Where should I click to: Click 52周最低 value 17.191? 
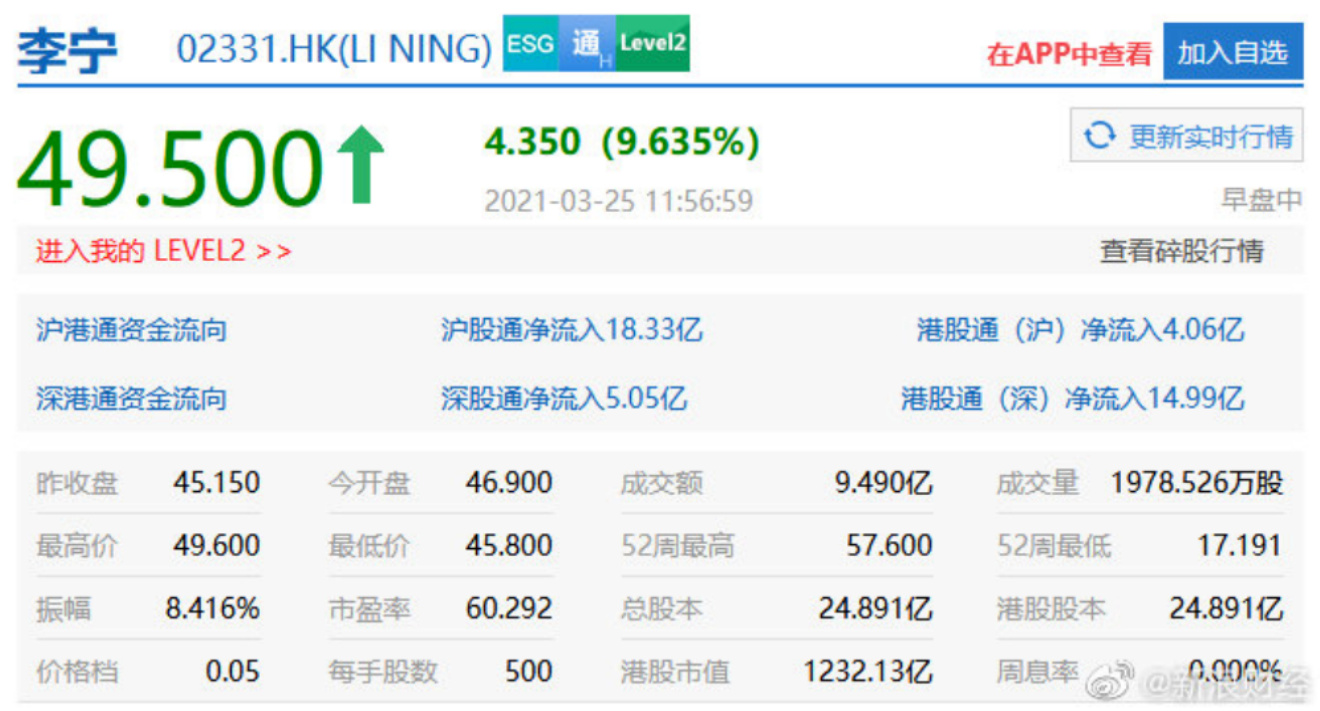pyautogui.click(x=1239, y=545)
